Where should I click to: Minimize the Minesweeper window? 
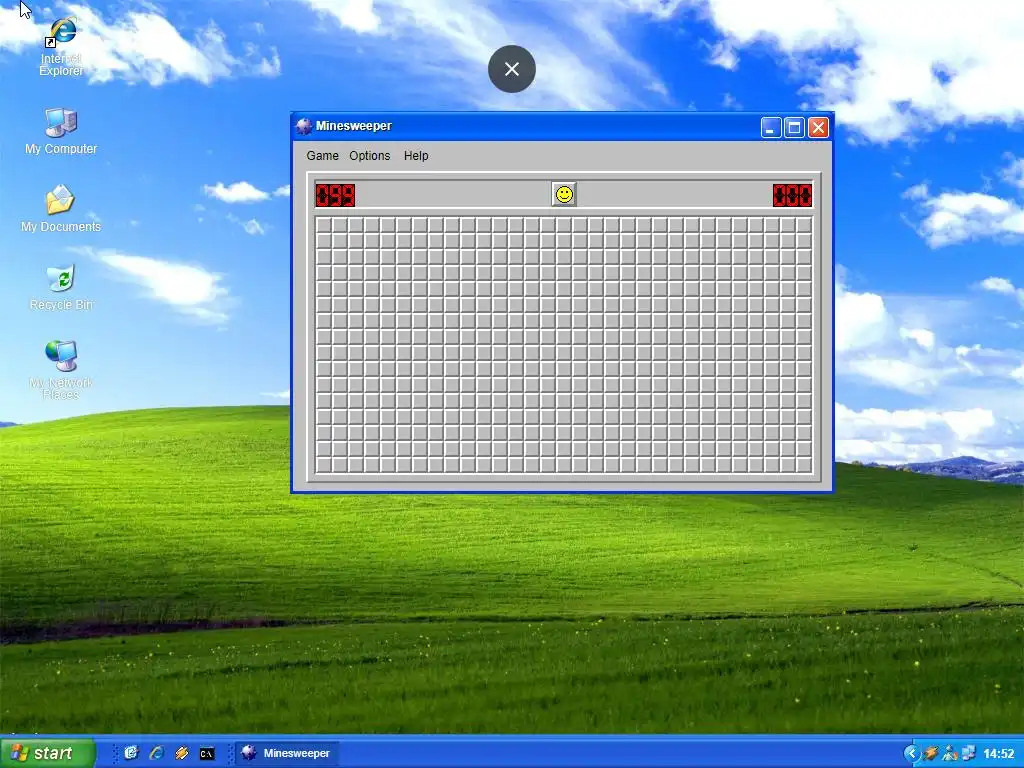pos(771,127)
